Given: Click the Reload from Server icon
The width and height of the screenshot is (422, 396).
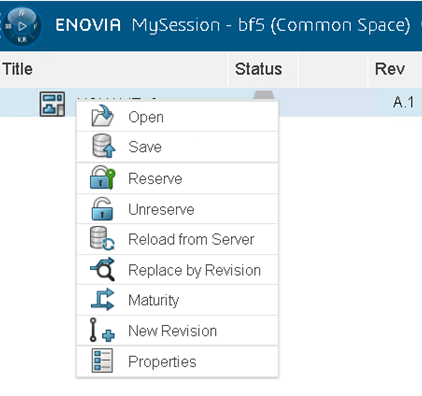Looking at the screenshot, I should (102, 239).
